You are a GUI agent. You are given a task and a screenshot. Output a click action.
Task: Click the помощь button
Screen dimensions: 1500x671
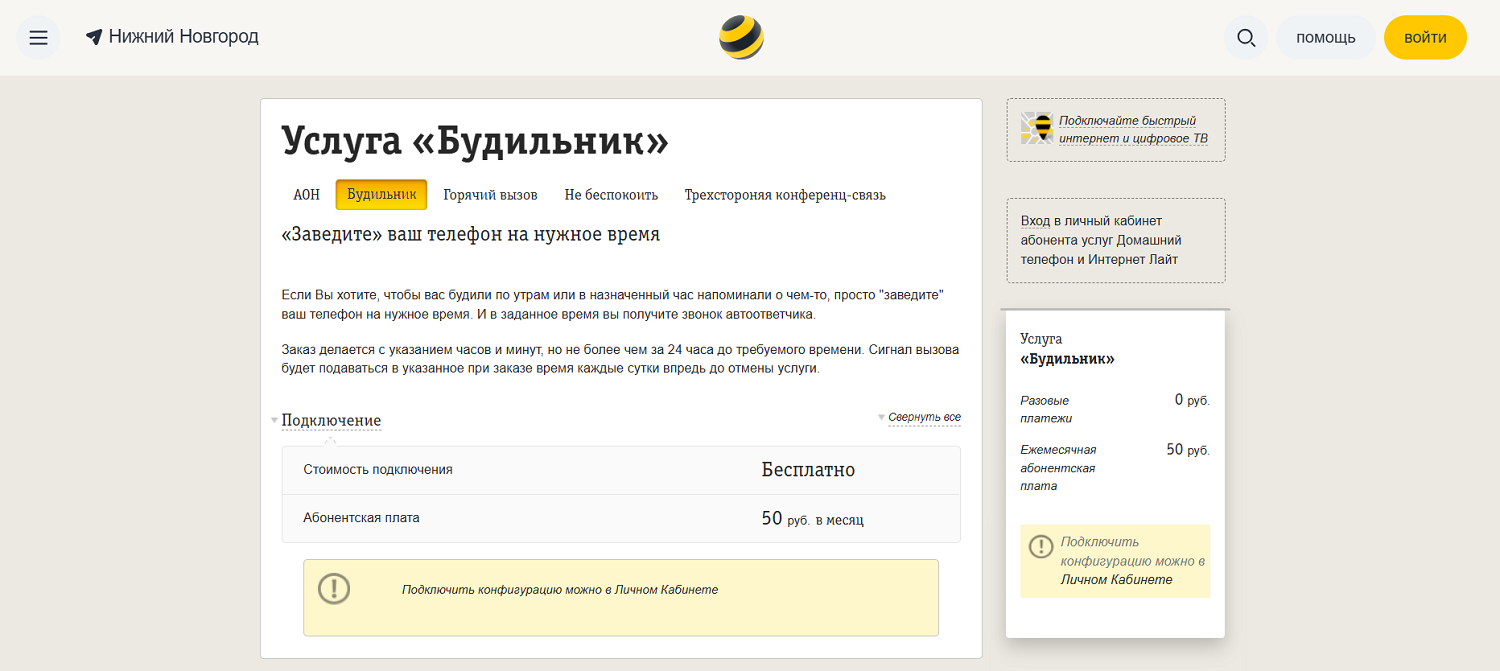1326,38
